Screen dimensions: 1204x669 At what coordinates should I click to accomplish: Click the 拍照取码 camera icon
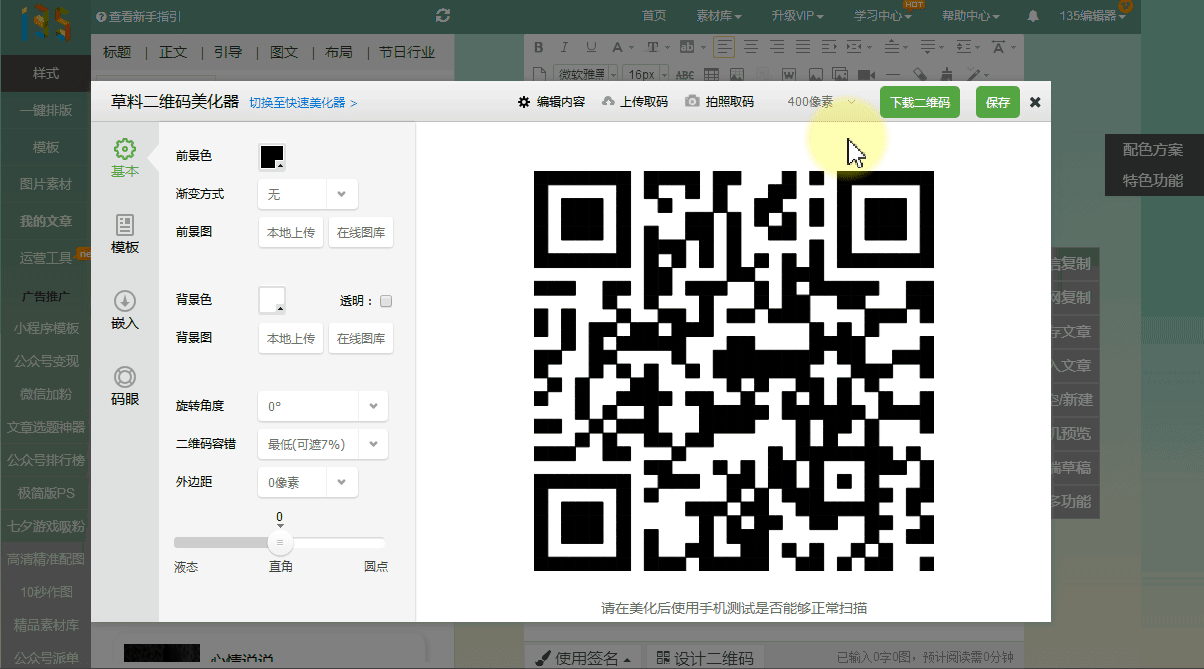(692, 102)
